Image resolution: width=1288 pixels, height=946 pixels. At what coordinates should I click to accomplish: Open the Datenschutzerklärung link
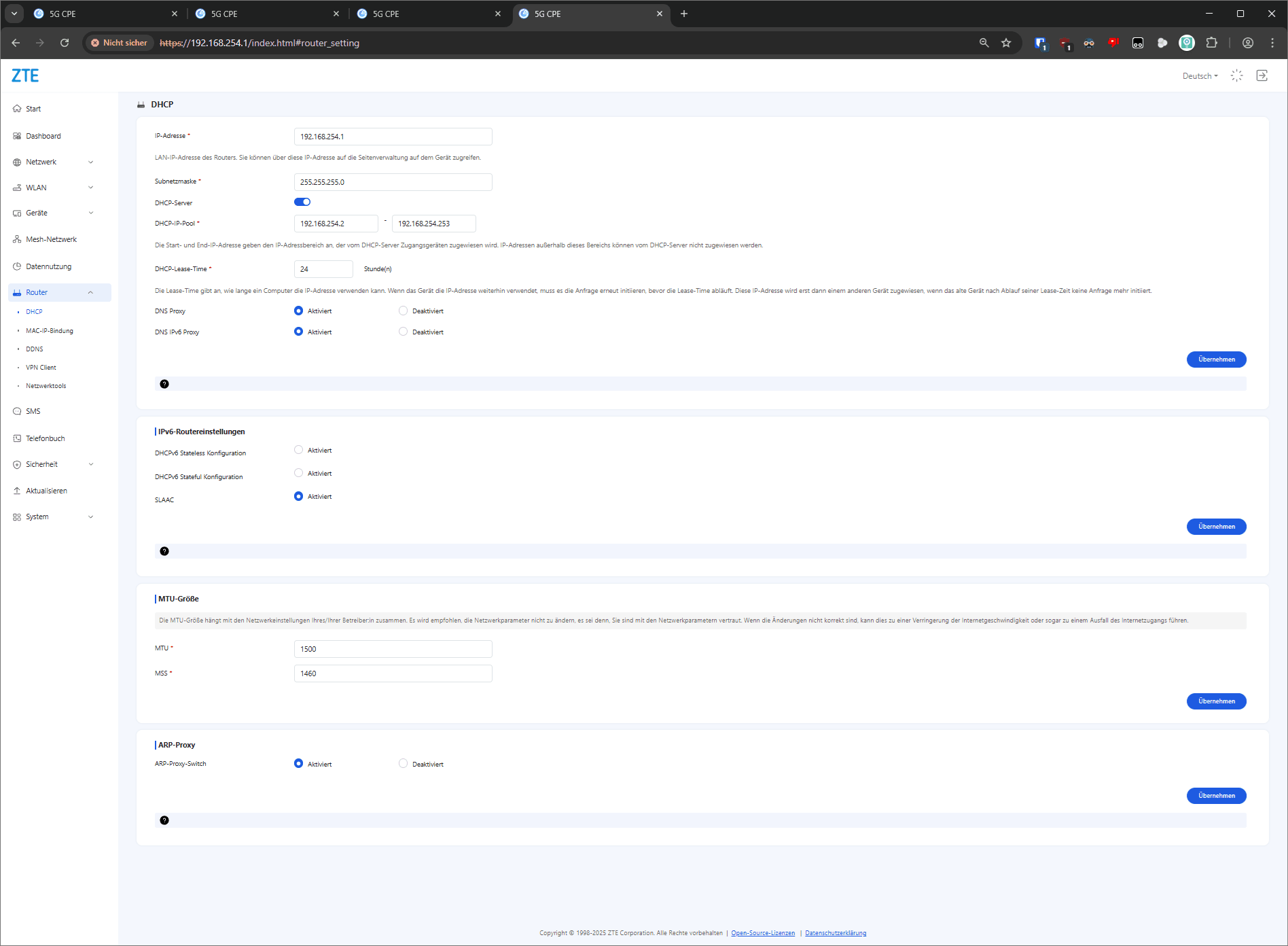(836, 933)
